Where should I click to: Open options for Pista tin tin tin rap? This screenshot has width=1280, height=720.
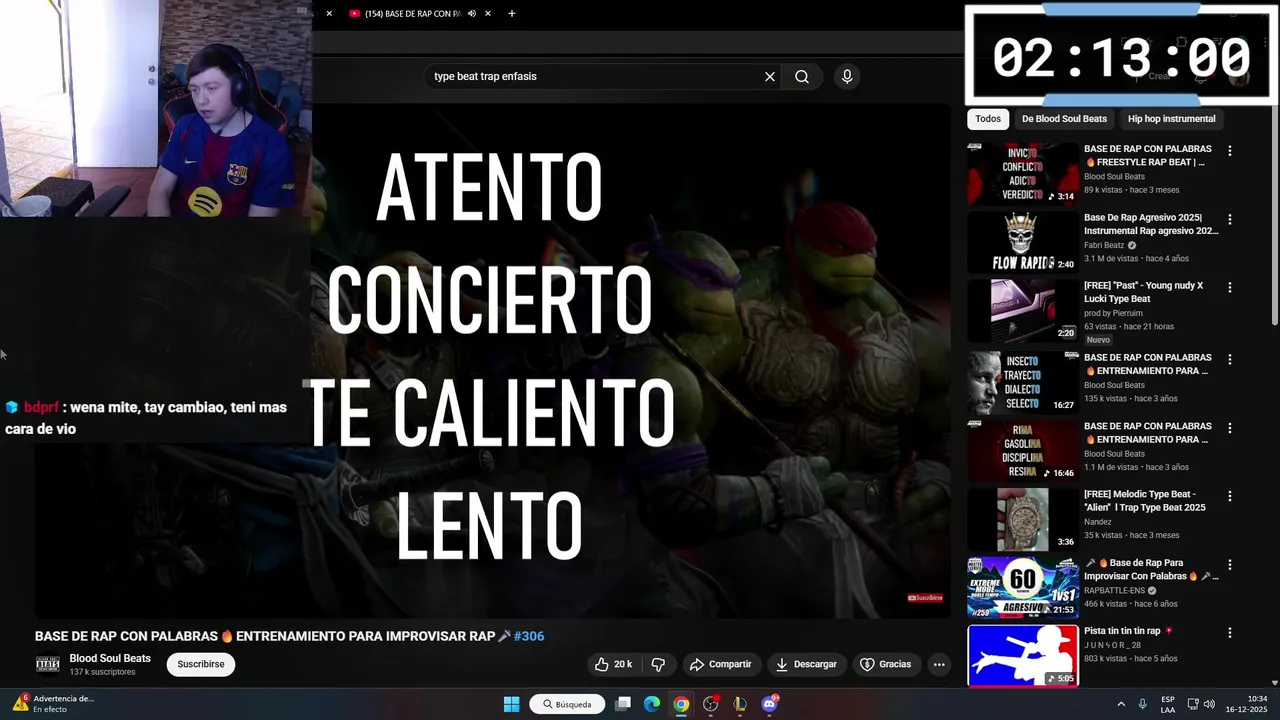1230,633
